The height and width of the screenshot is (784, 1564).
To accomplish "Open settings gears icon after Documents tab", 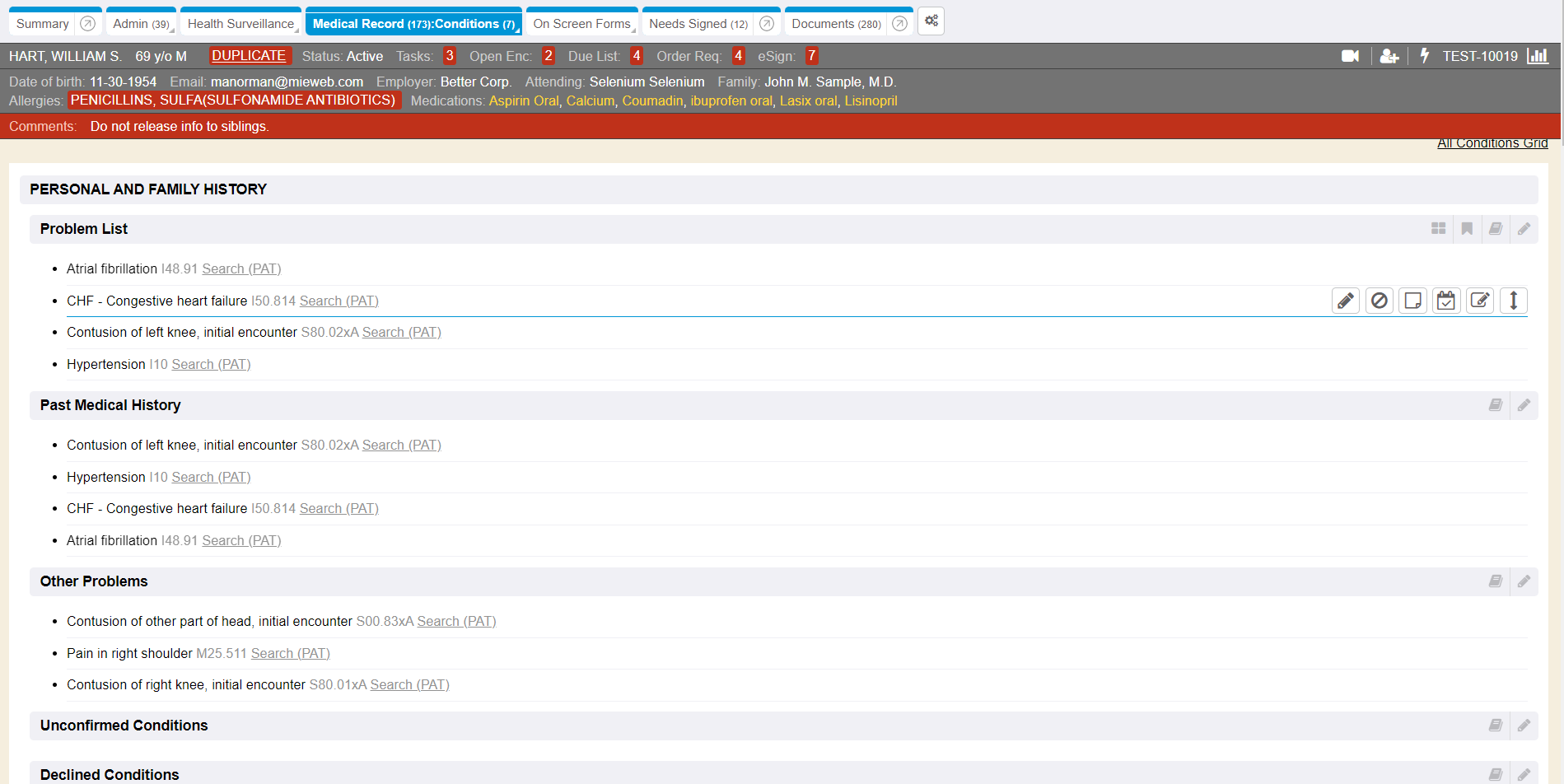I will [x=931, y=21].
